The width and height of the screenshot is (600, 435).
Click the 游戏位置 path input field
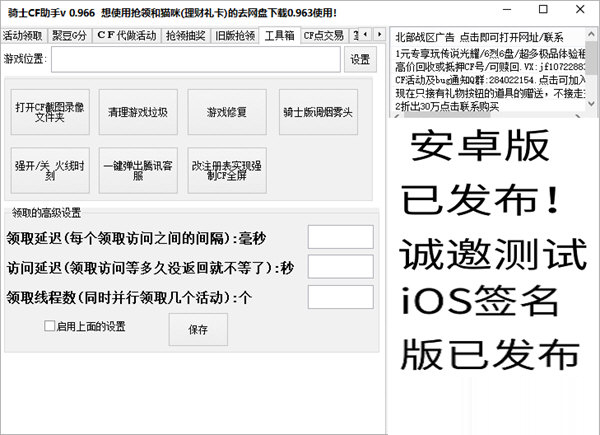(196, 59)
